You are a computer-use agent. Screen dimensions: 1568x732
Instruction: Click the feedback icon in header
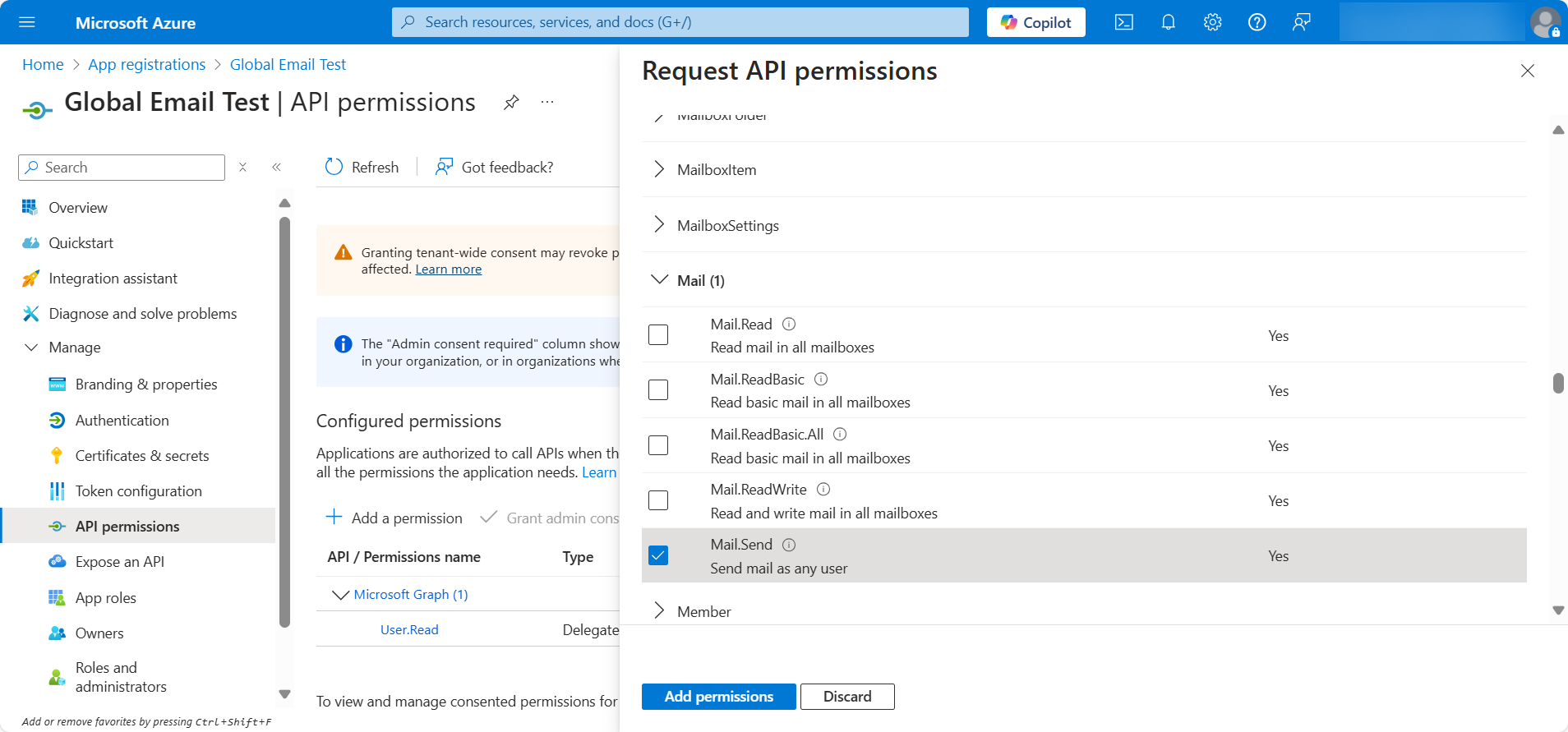(1301, 22)
